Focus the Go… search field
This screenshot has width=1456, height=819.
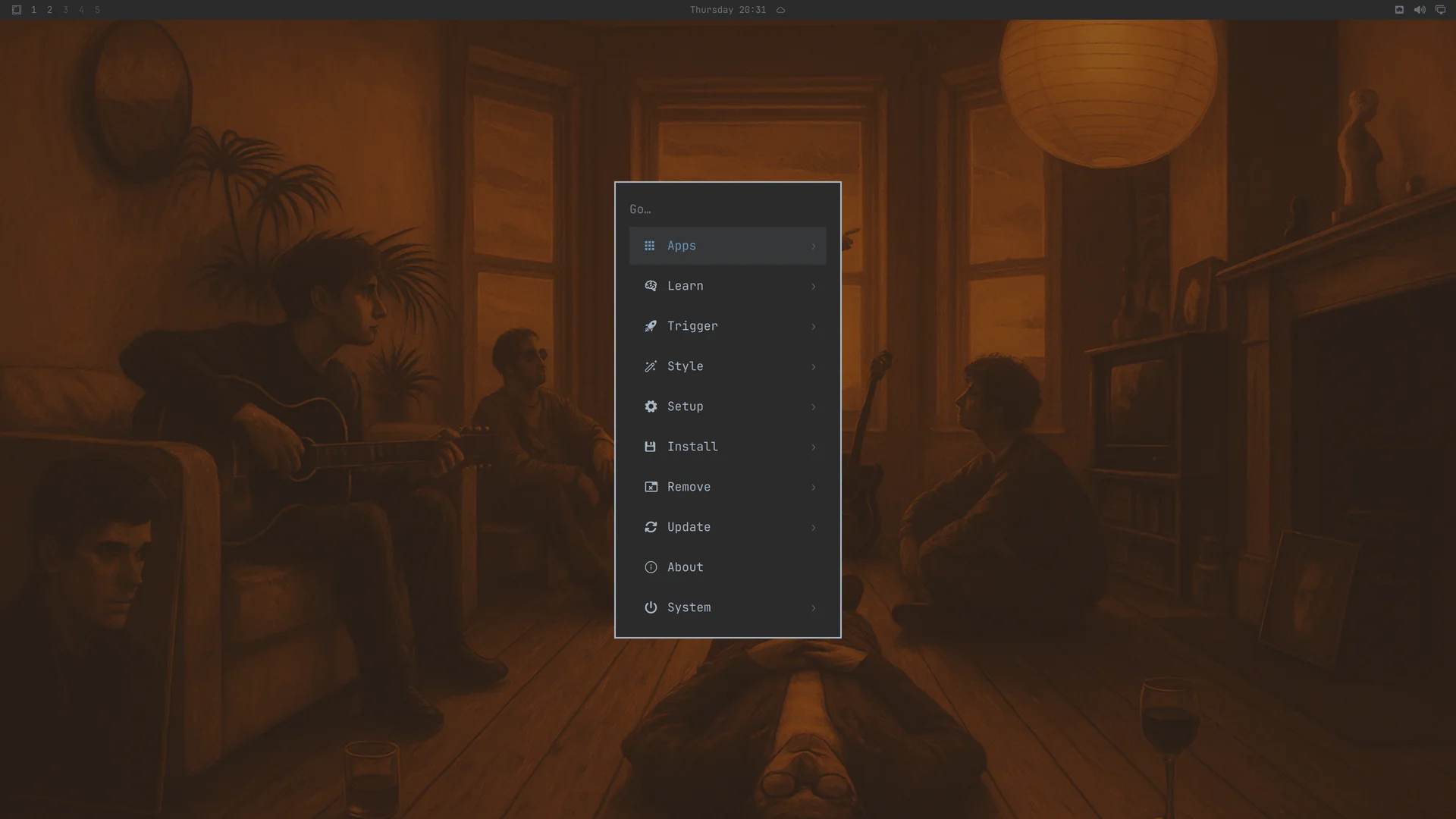click(727, 209)
